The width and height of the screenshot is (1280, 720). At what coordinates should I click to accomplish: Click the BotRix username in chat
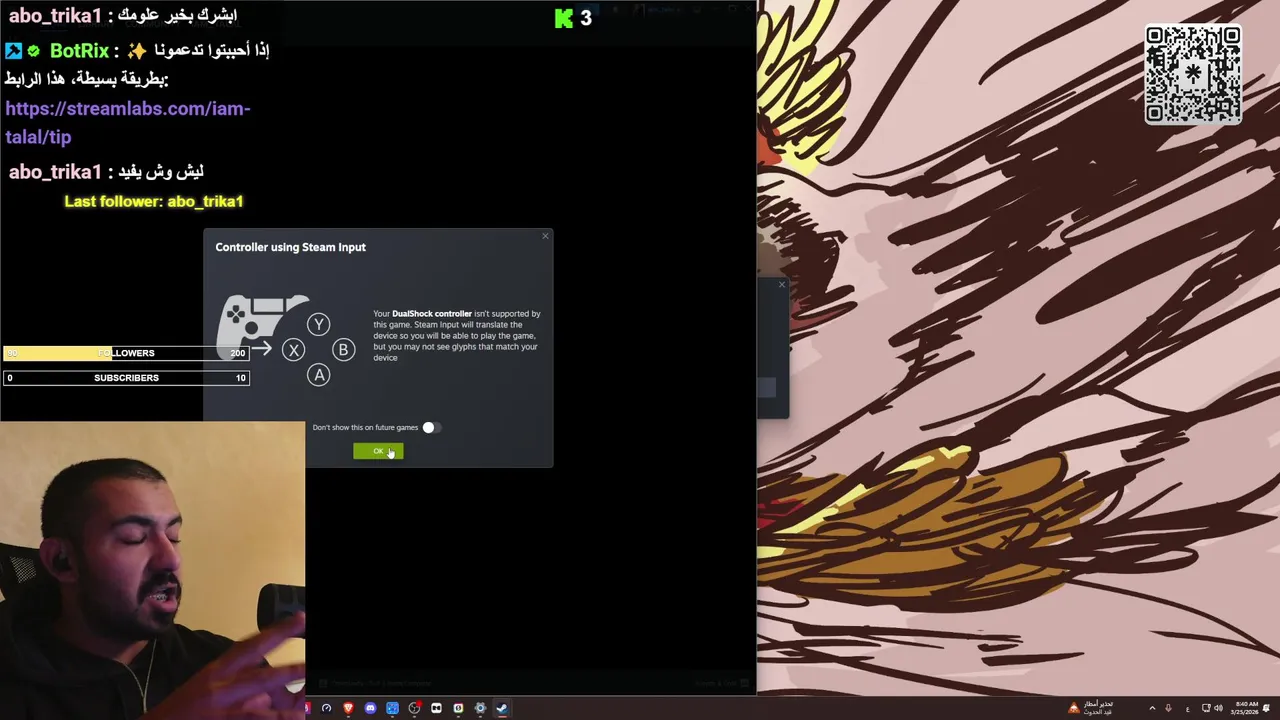click(79, 50)
